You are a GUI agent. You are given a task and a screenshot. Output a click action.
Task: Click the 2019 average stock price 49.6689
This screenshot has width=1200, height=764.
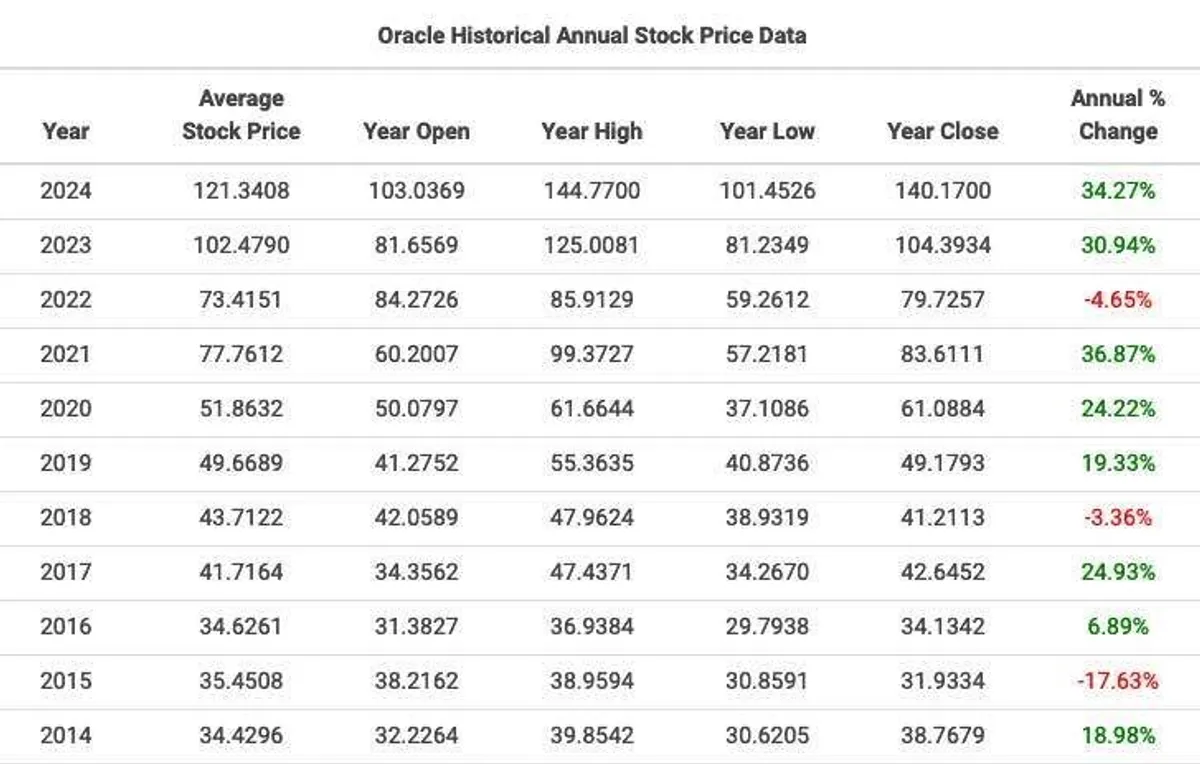(241, 463)
